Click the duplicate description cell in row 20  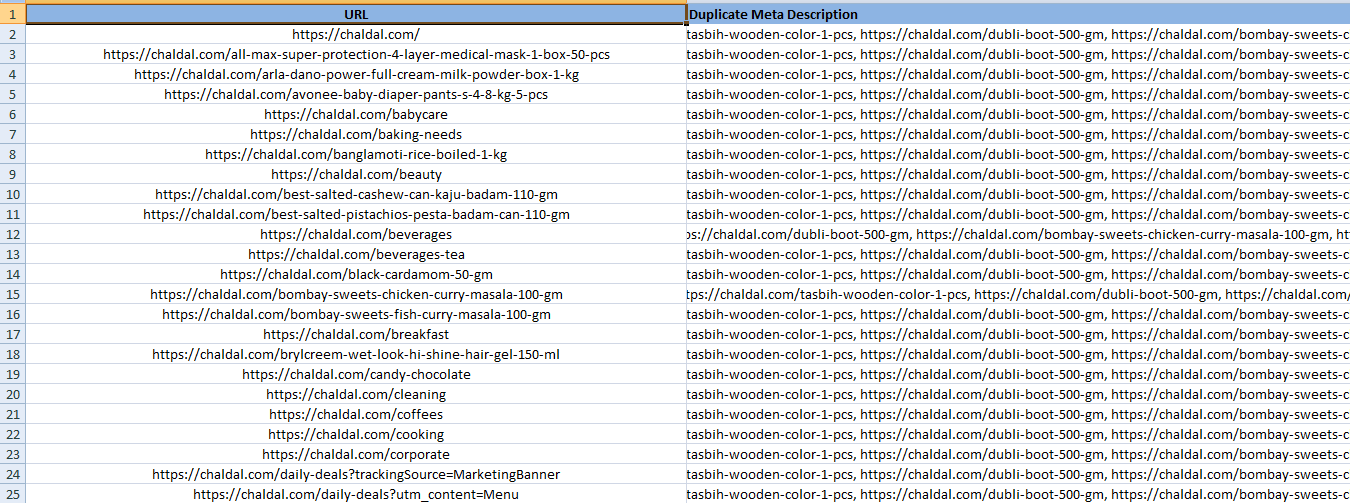pos(1018,394)
